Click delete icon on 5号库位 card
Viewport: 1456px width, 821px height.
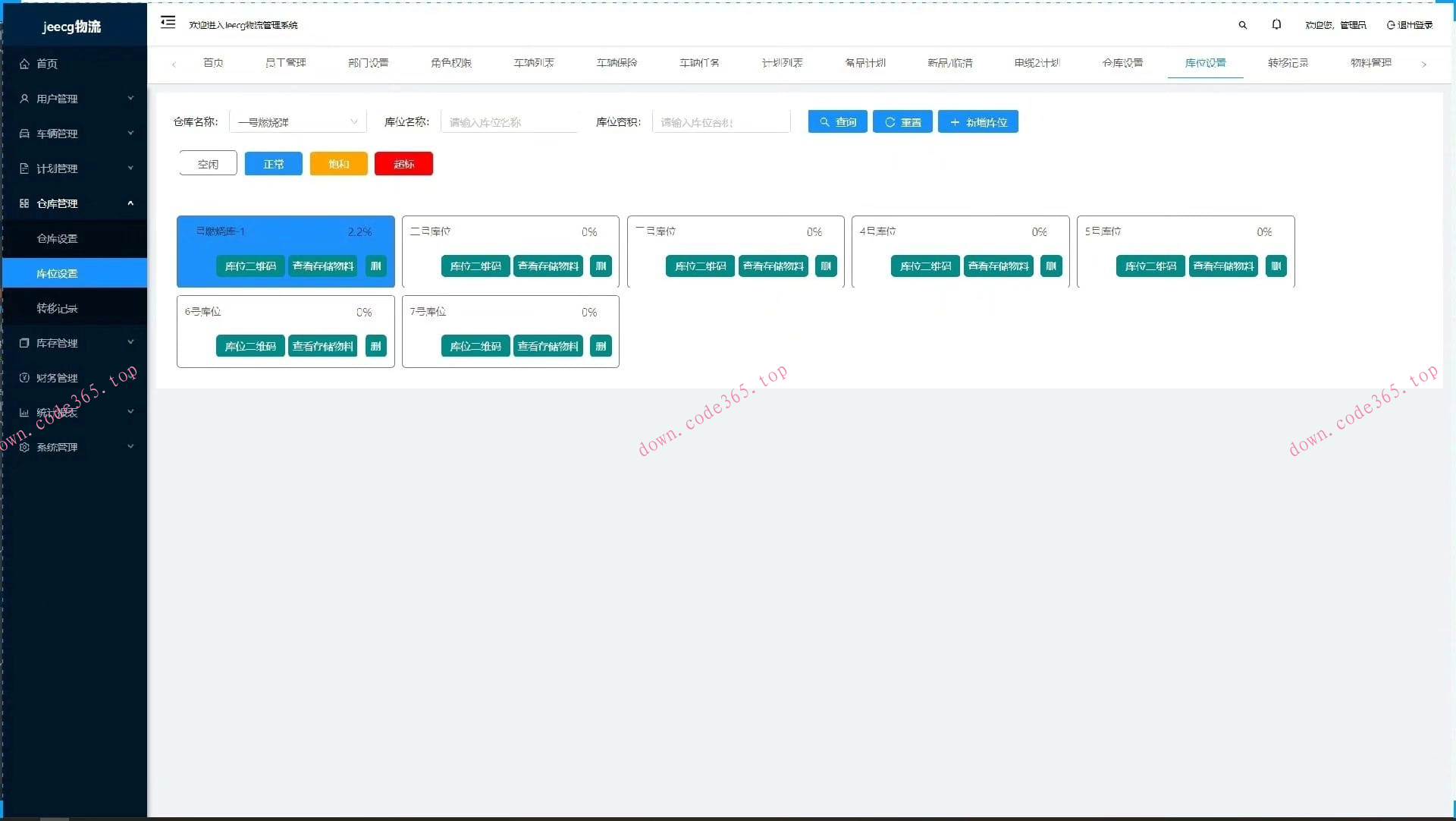pos(1276,266)
